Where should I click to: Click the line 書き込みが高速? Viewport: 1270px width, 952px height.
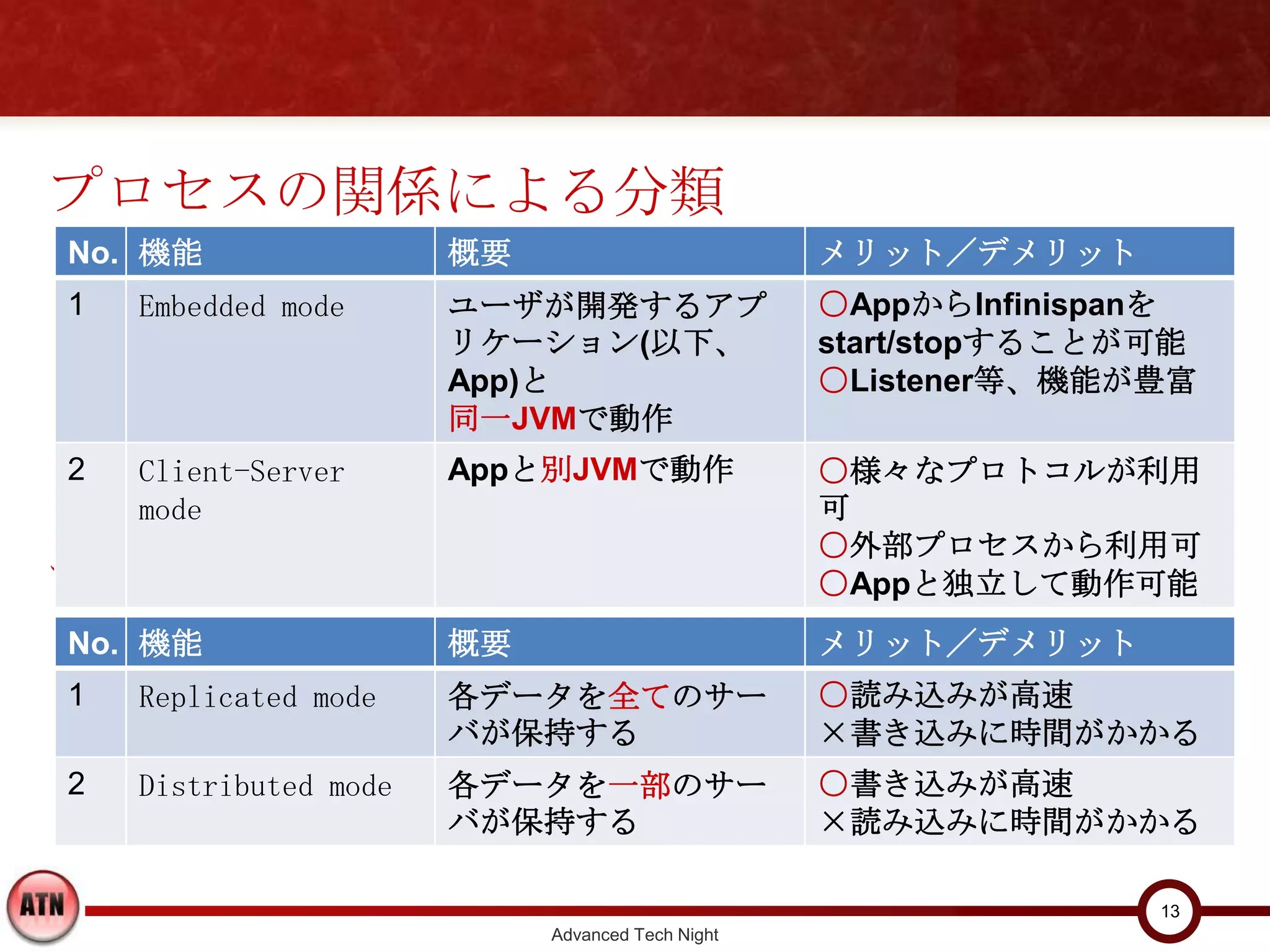pyautogui.click(x=946, y=784)
